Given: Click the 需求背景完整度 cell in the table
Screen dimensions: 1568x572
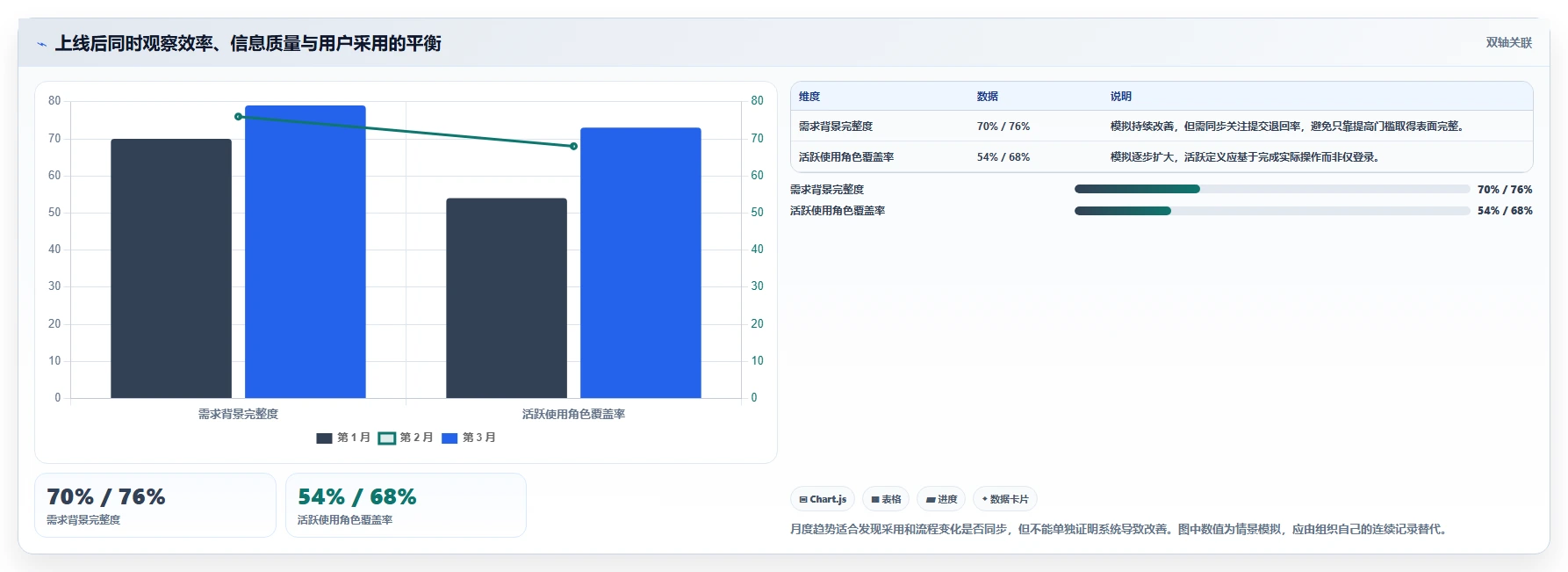Looking at the screenshot, I should [836, 127].
